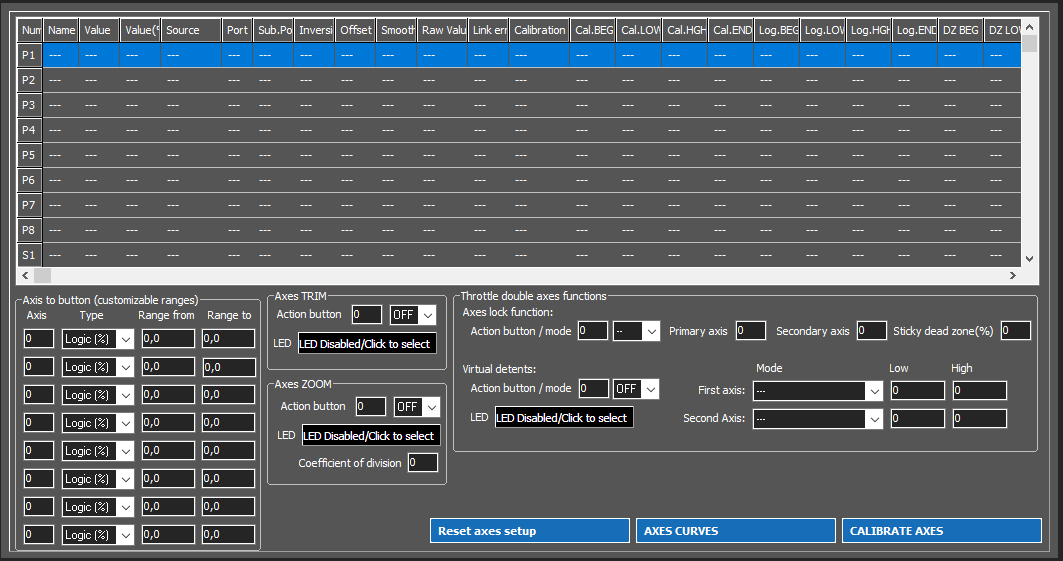
Task: Open last row Logic (%) type dropdown
Action: [98, 535]
